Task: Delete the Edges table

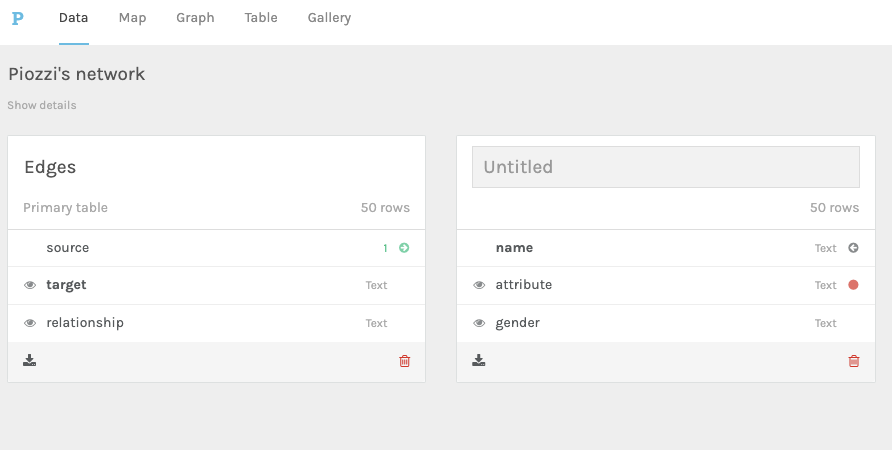Action: coord(404,361)
